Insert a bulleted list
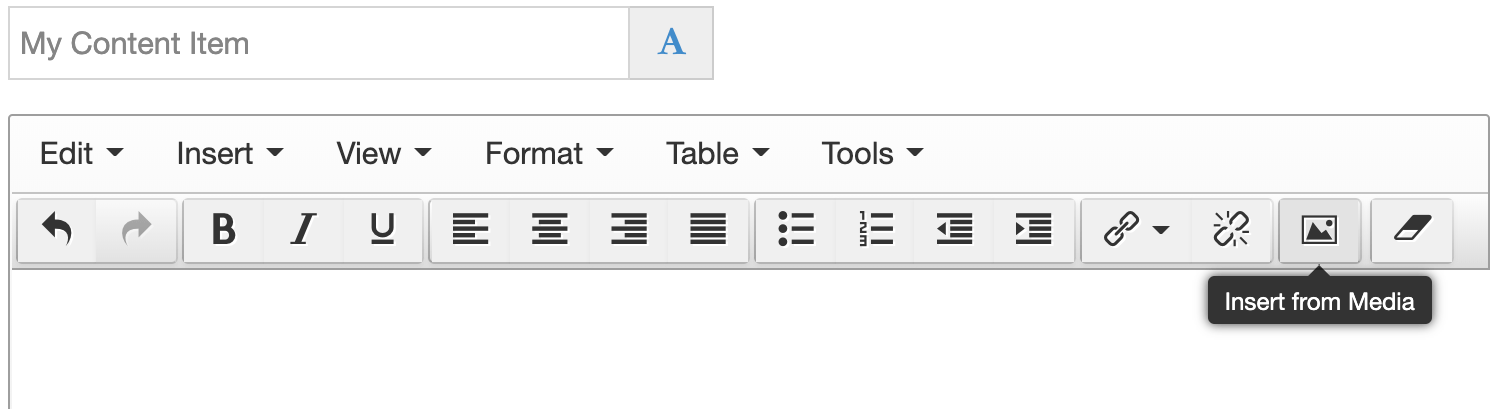Image resolution: width=1504 pixels, height=409 pixels. tap(796, 231)
